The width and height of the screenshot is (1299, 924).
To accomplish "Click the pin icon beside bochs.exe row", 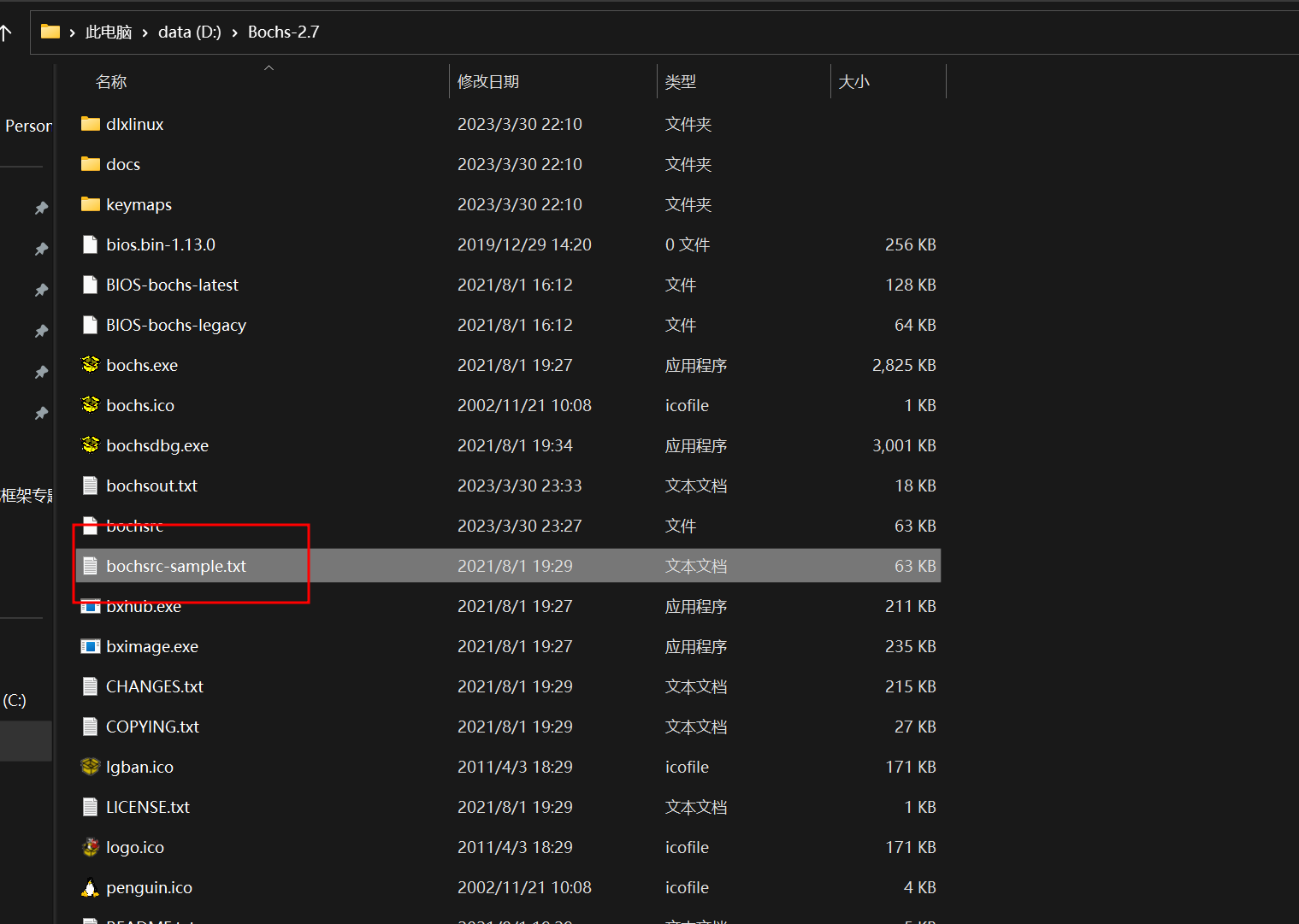I will coord(41,372).
